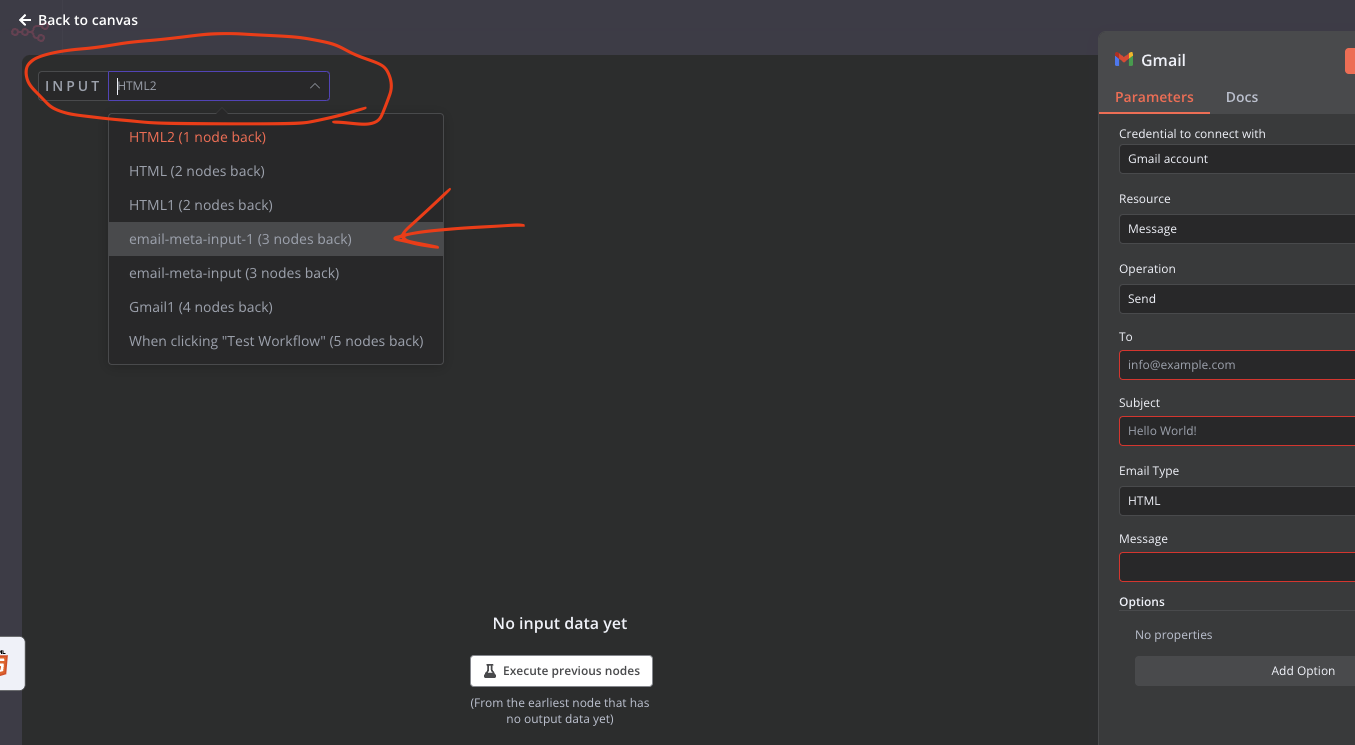Click the Gmail logo in the node header

point(1124,59)
